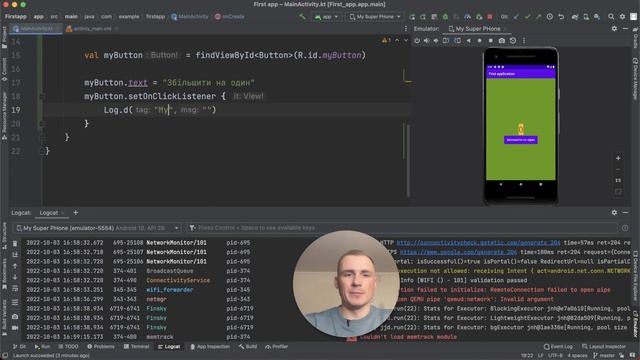Open the Run tool window
Screen dimensions: 640x360
click(42, 347)
